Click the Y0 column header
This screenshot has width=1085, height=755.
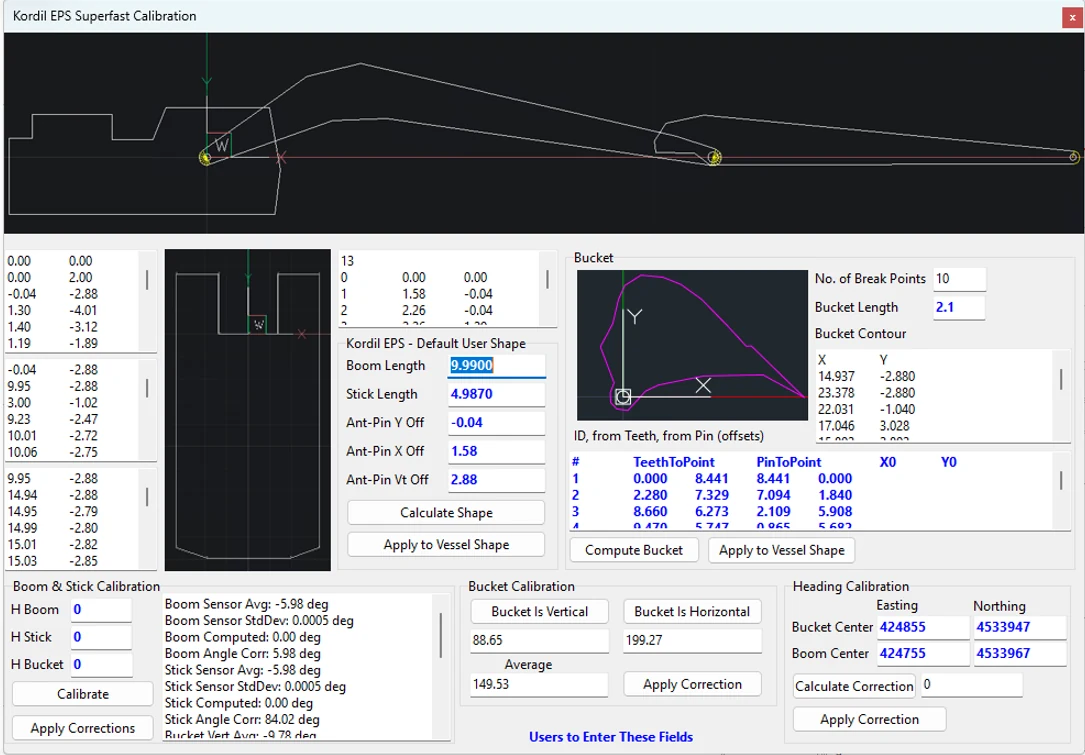coord(949,462)
